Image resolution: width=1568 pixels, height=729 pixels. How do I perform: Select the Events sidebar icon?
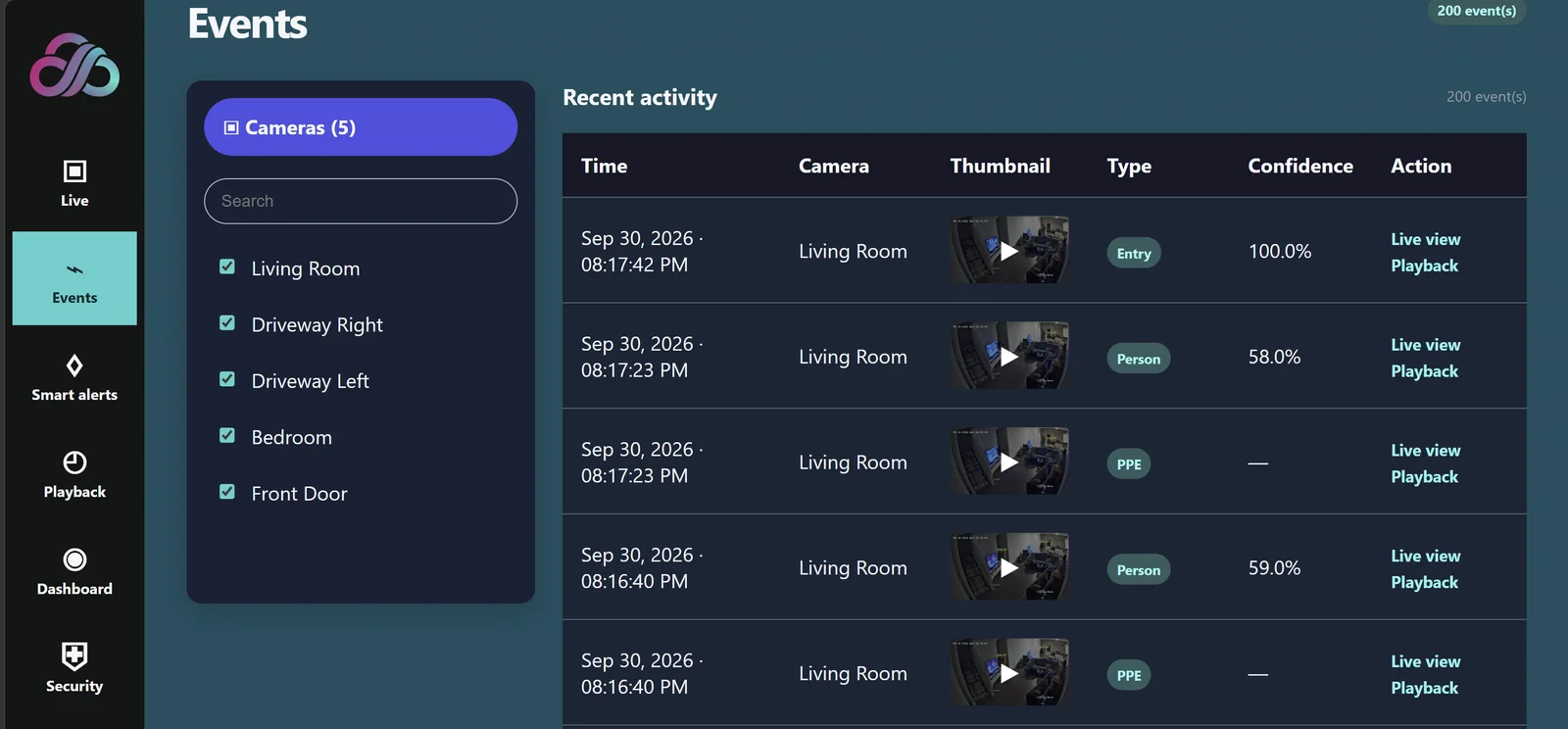pyautogui.click(x=74, y=269)
